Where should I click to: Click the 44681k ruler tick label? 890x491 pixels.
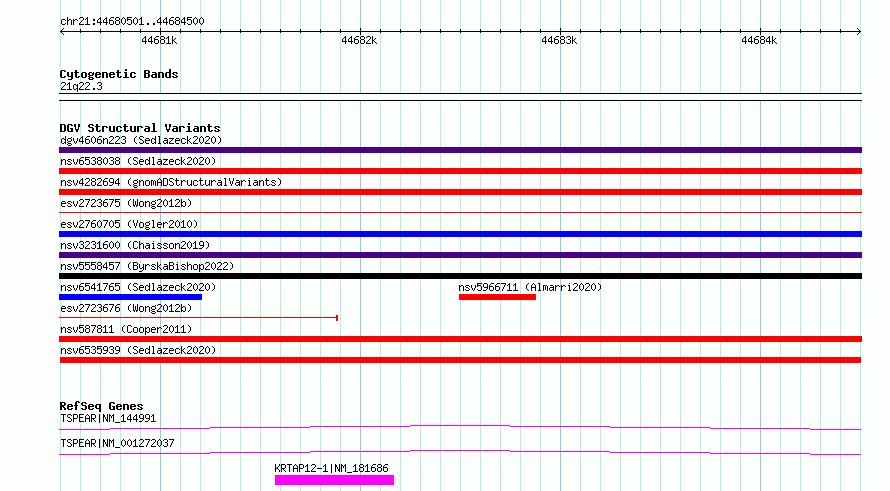[159, 40]
